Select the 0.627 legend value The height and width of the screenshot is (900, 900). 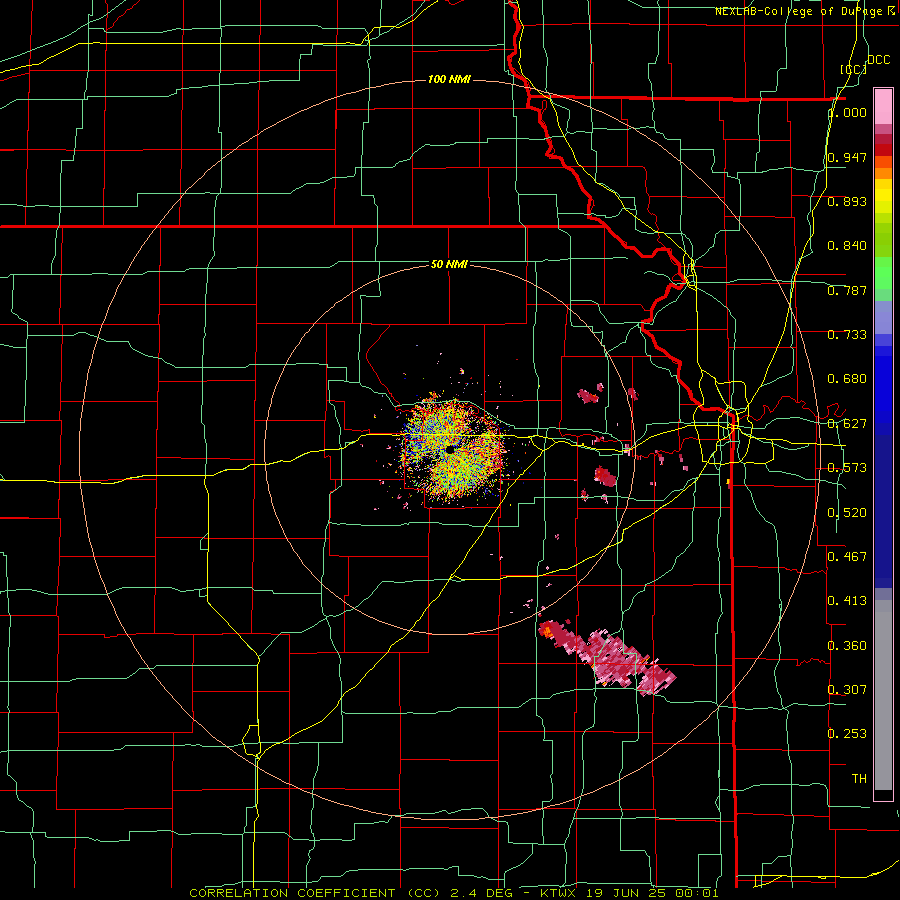pyautogui.click(x=847, y=424)
